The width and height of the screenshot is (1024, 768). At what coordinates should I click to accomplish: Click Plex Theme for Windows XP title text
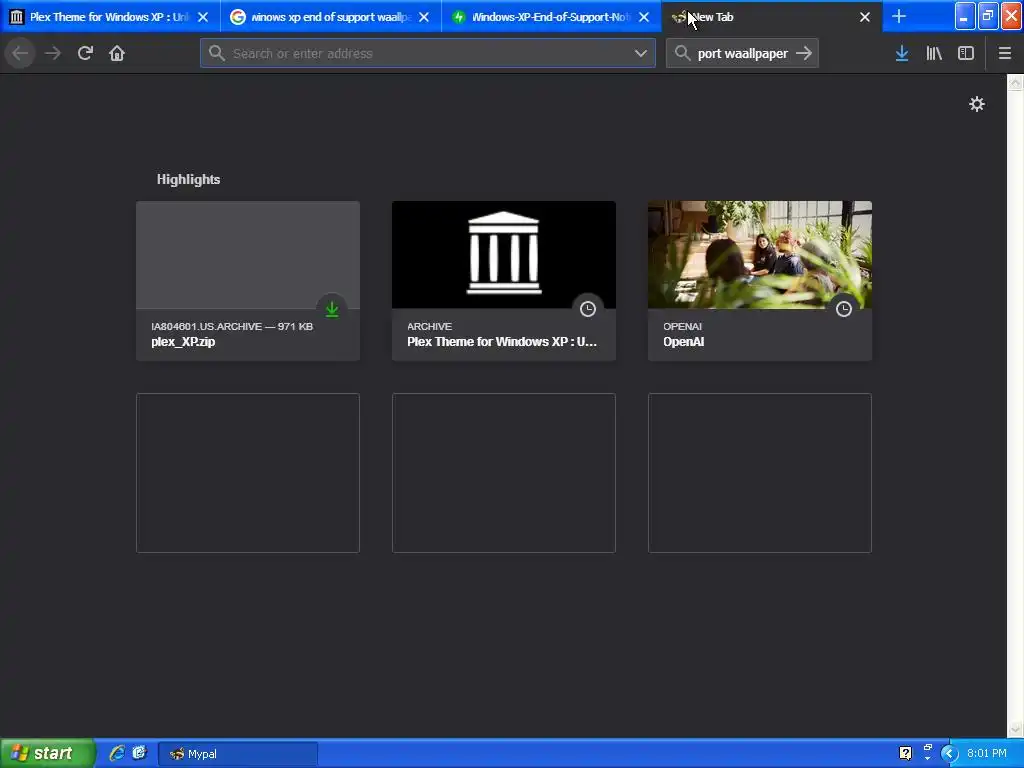[502, 342]
